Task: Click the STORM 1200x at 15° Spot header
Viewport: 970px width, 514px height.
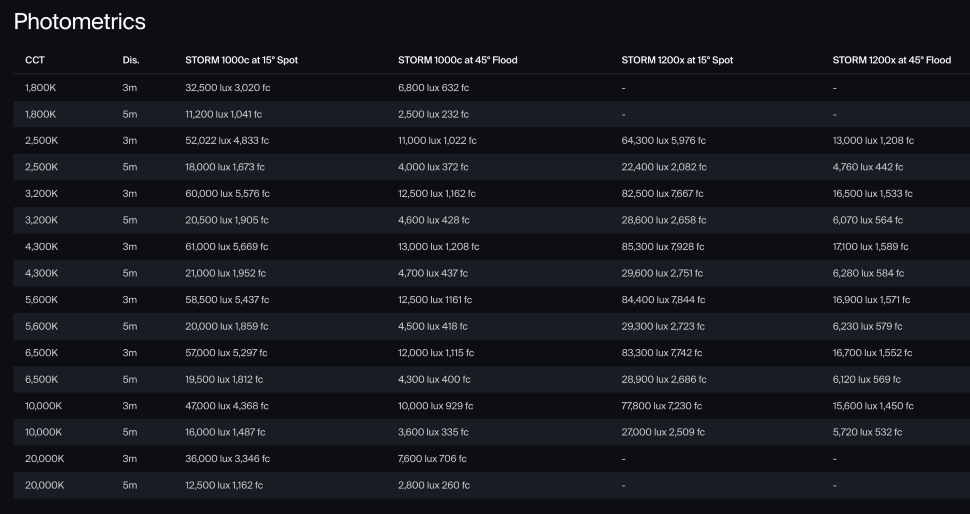Action: click(677, 61)
